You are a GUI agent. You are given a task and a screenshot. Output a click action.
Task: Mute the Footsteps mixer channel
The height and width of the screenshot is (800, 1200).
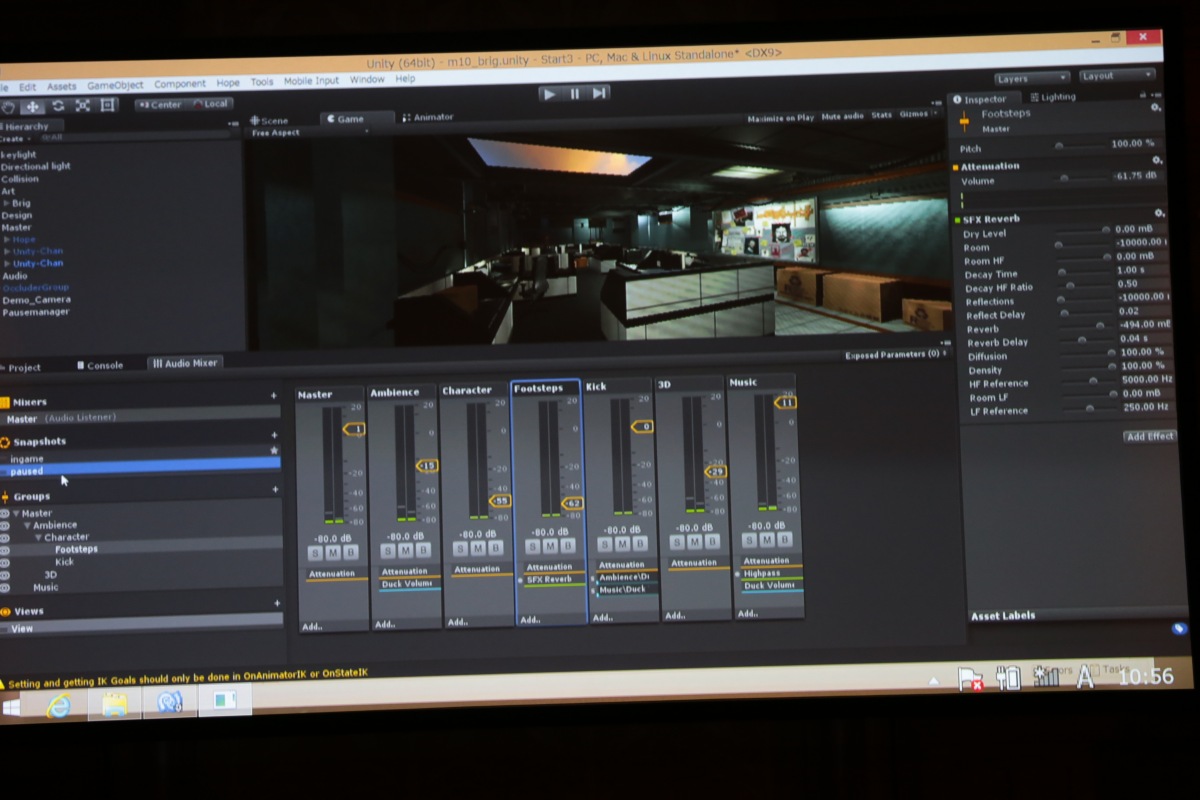click(550, 547)
